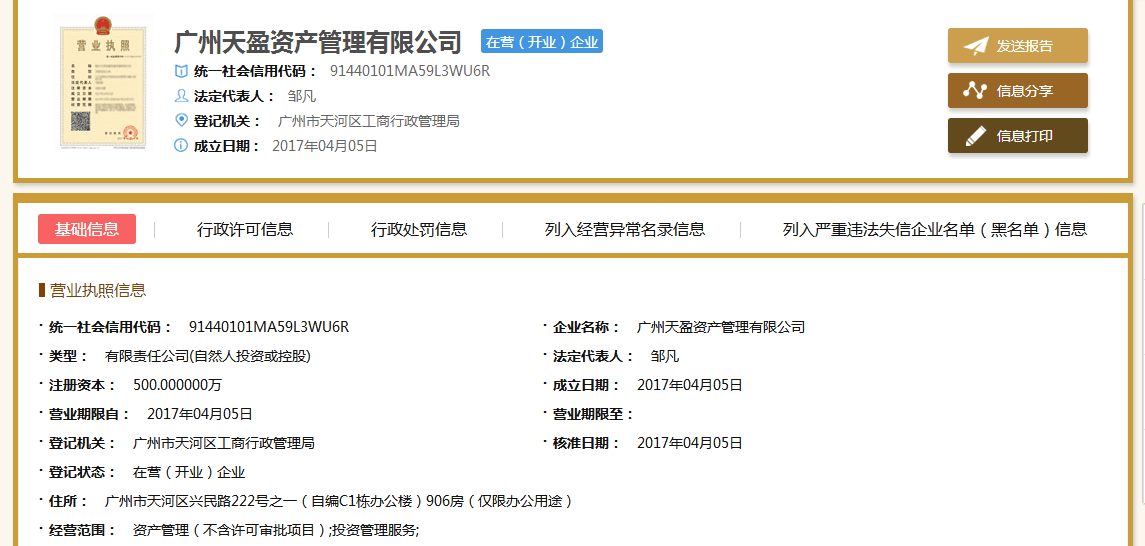Click credit code value in license info section
The image size is (1145, 546).
[x=269, y=327]
